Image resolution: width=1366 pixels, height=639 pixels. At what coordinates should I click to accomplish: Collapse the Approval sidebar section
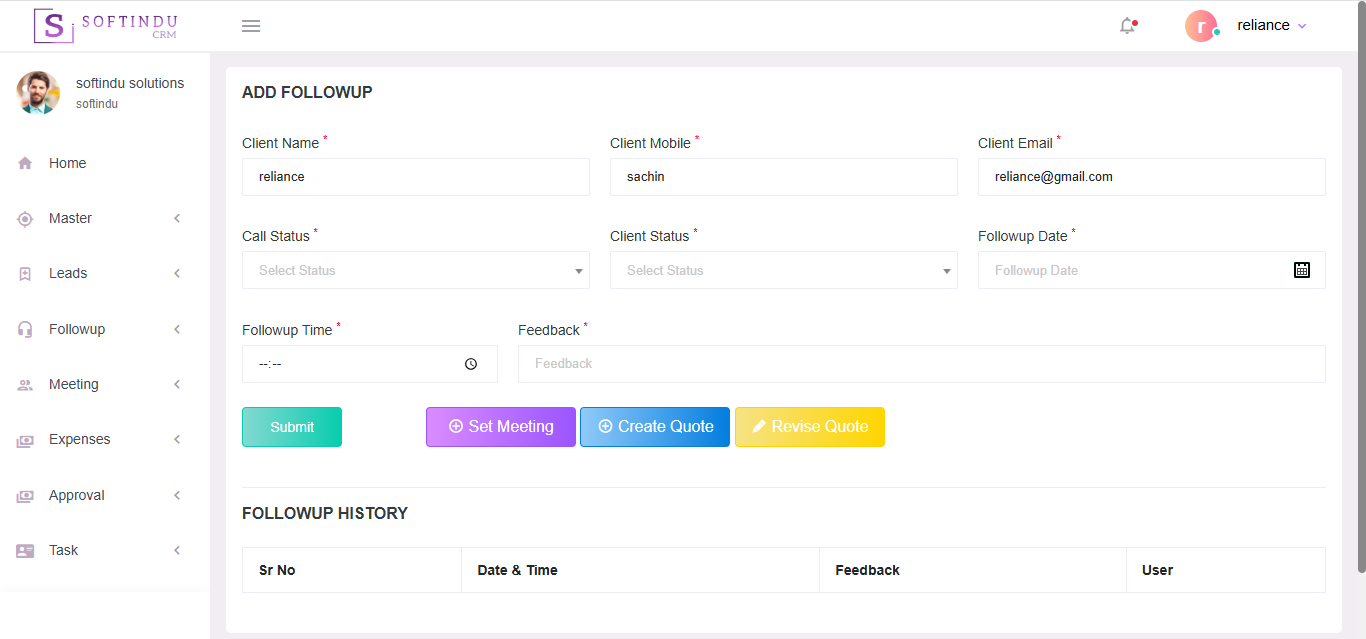coord(177,494)
